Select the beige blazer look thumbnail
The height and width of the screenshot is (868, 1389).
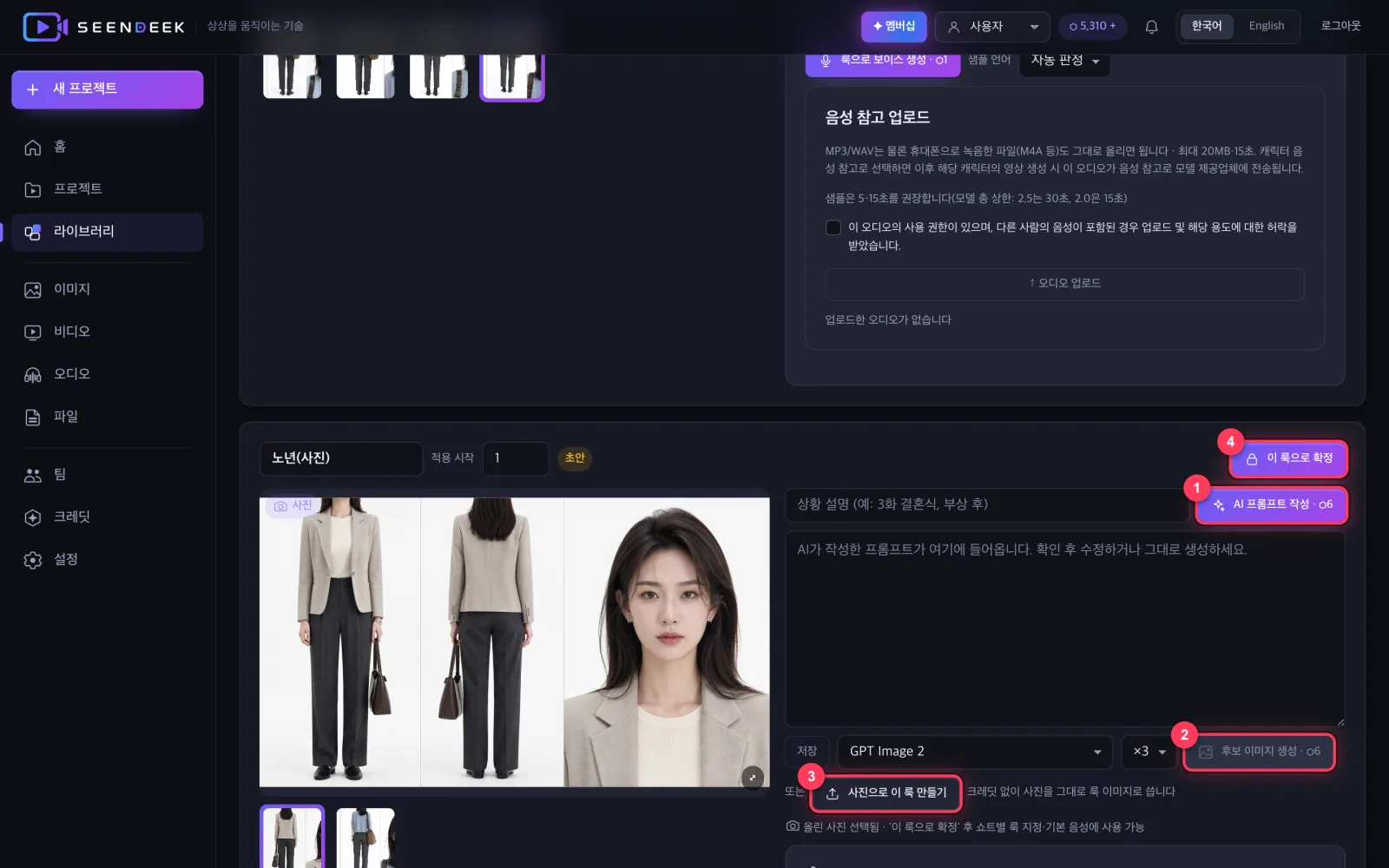click(292, 837)
